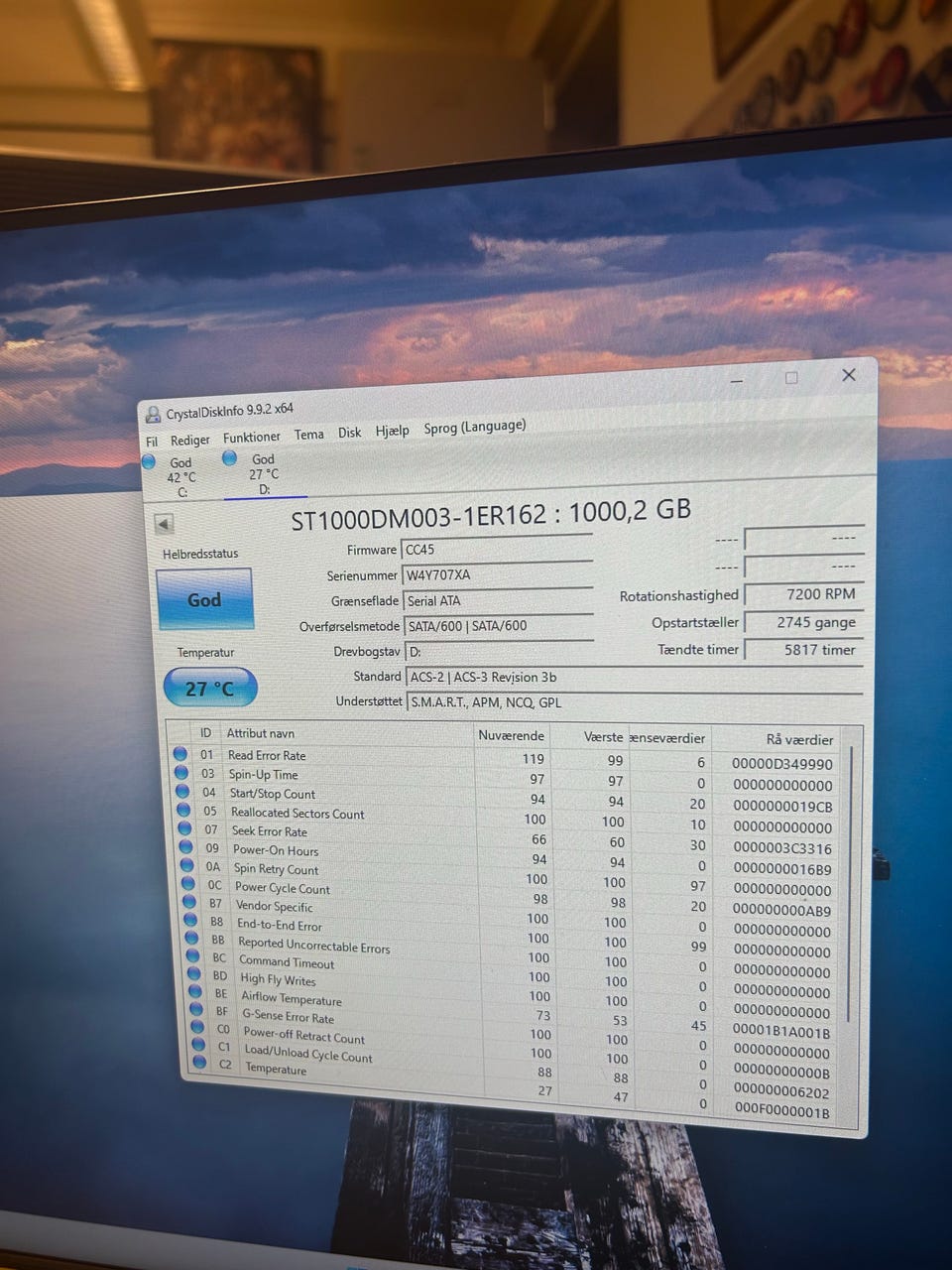Click the Reallocated Sectors Count status dot

[183, 810]
